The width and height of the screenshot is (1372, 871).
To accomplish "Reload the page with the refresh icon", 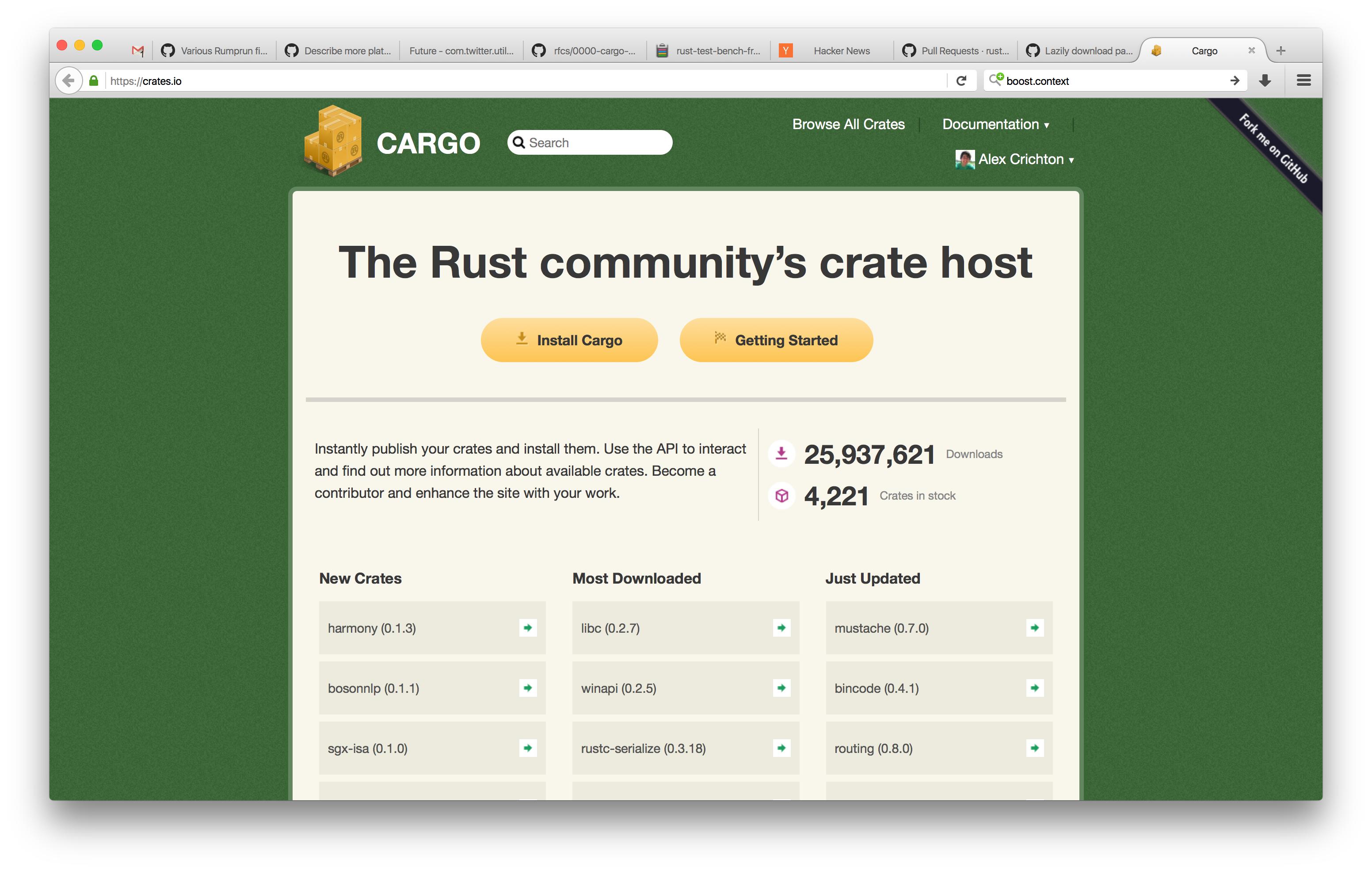I will pyautogui.click(x=961, y=81).
